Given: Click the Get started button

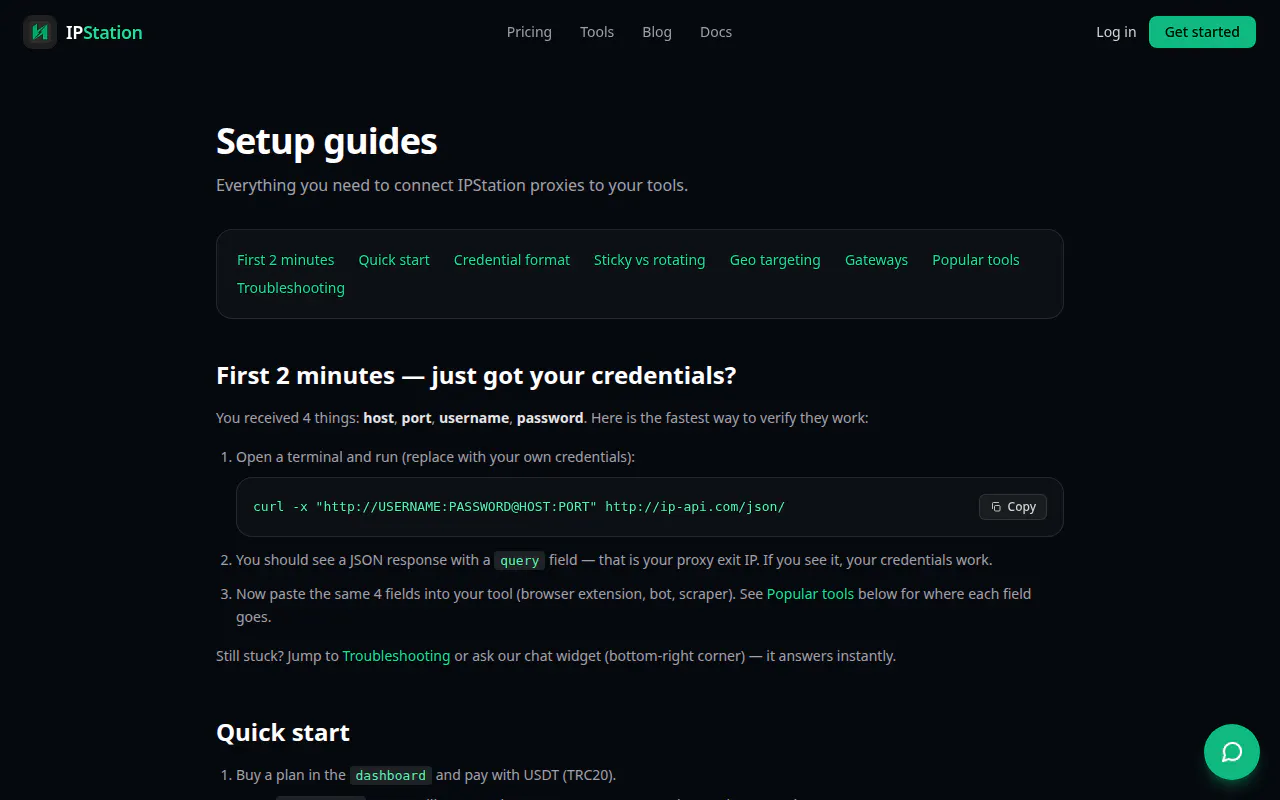Looking at the screenshot, I should tap(1202, 32).
